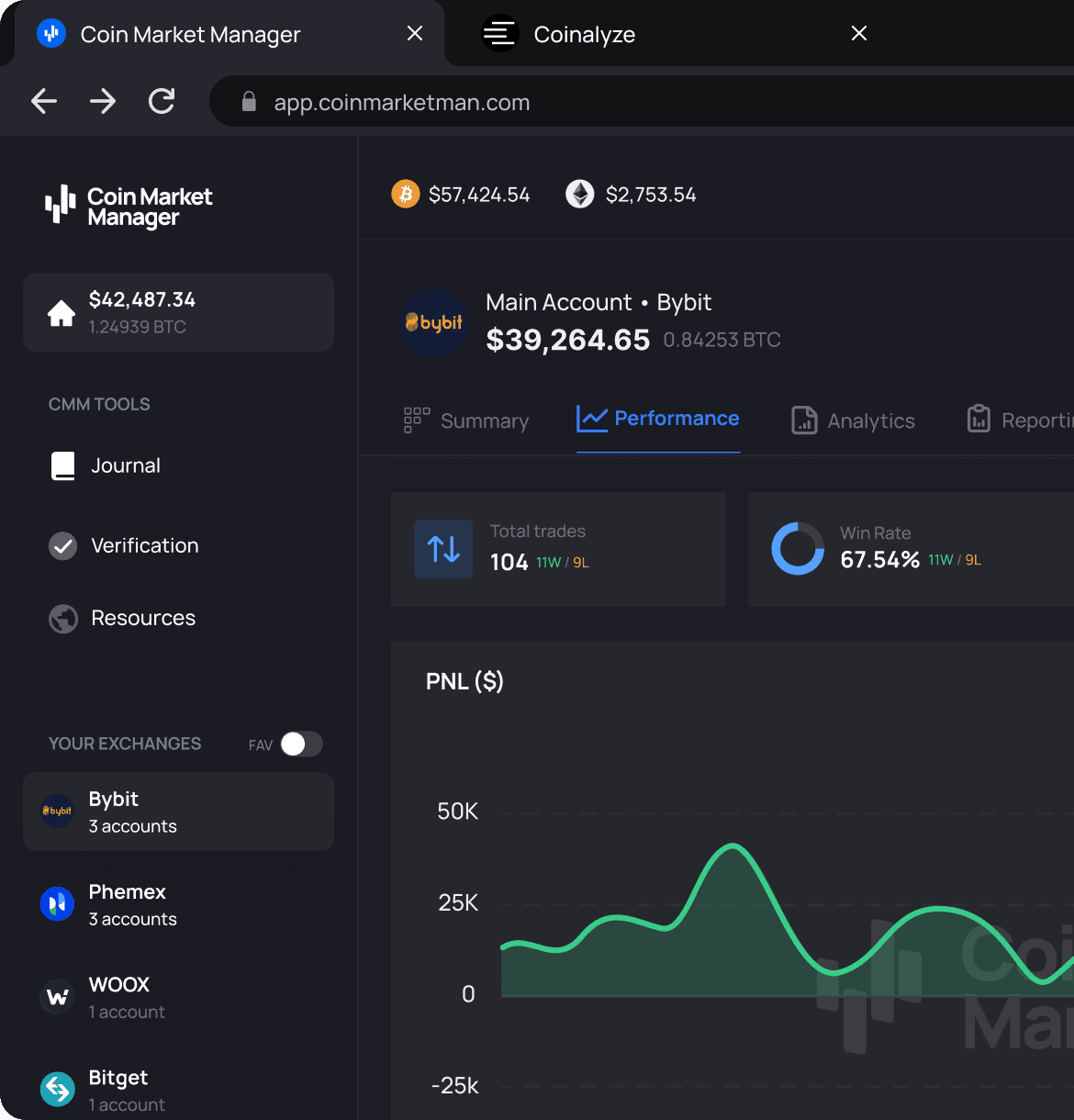Select the WOOX exchange entry
Viewport: 1074px width, 1120px height.
point(178,997)
